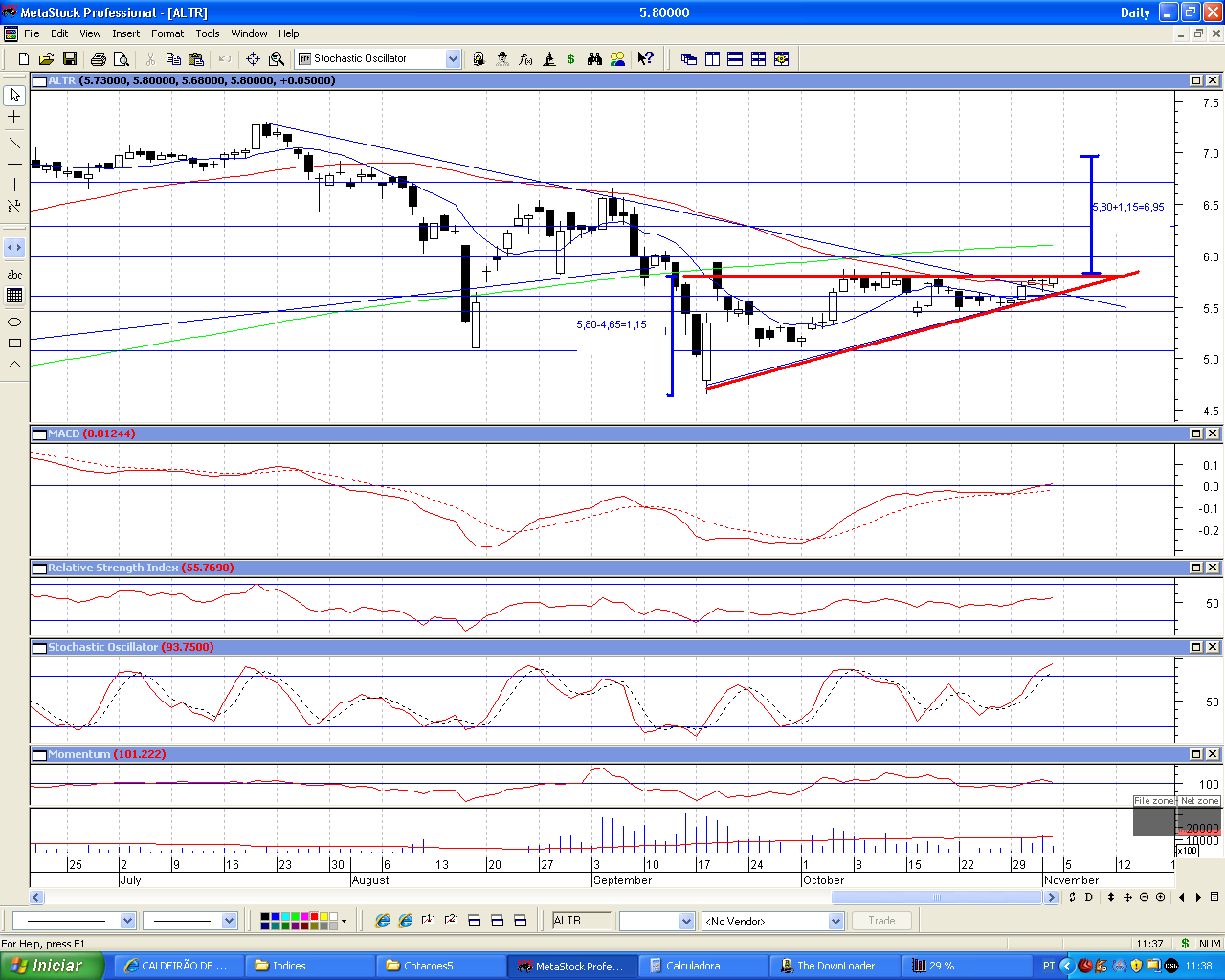Close the Momentum inner window panel
1225x980 pixels.
coord(1212,754)
